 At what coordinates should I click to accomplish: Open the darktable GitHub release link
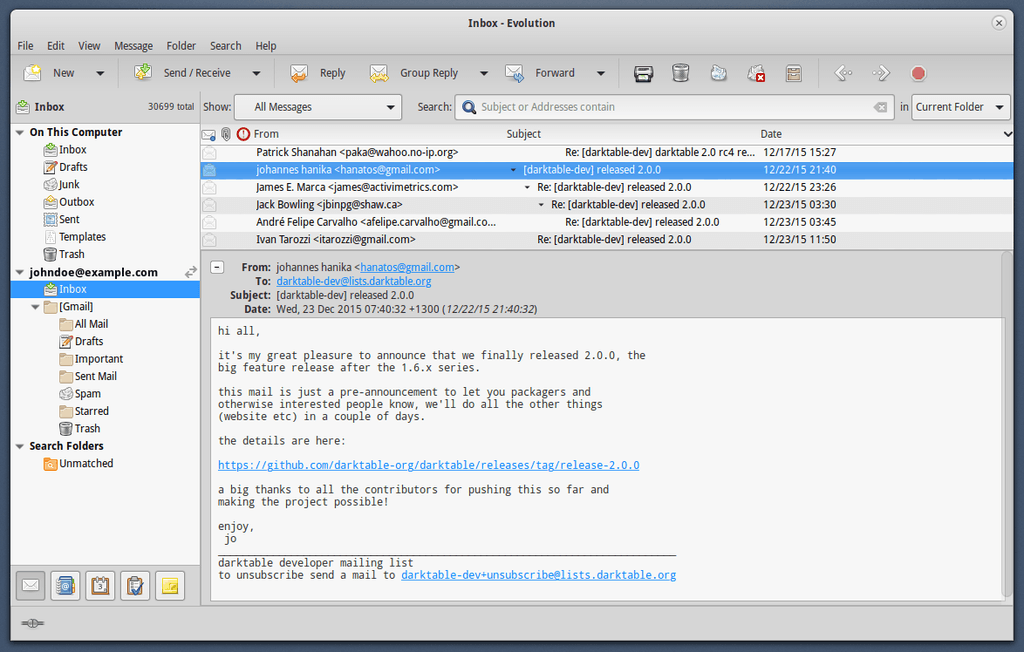(x=428, y=465)
